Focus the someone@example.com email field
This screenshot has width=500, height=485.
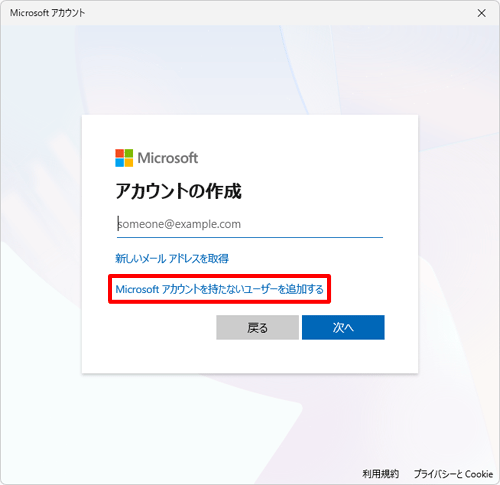[250, 224]
